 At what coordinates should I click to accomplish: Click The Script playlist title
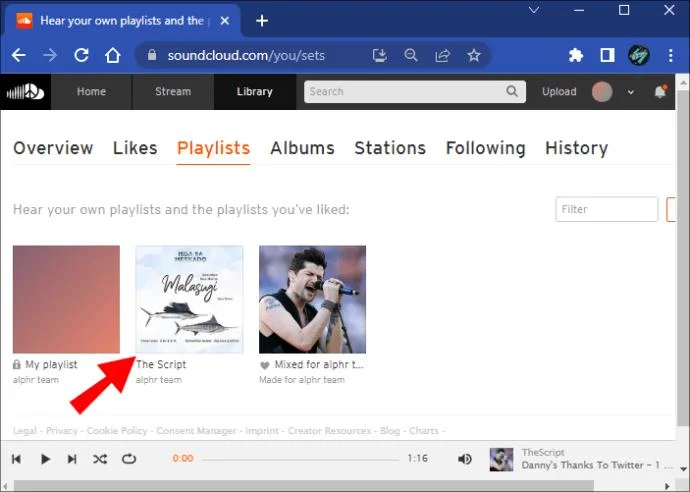tap(161, 364)
